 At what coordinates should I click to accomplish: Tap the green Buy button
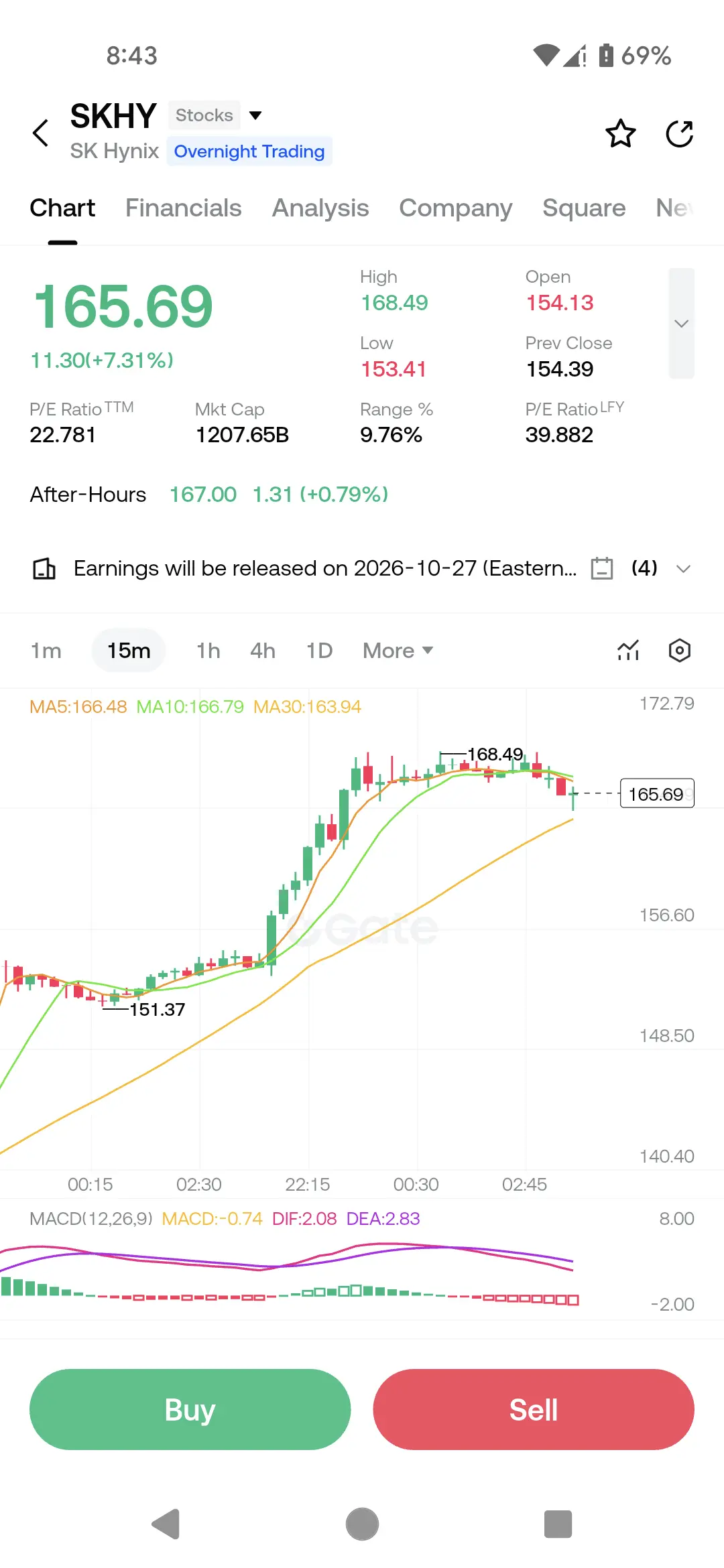point(190,1409)
